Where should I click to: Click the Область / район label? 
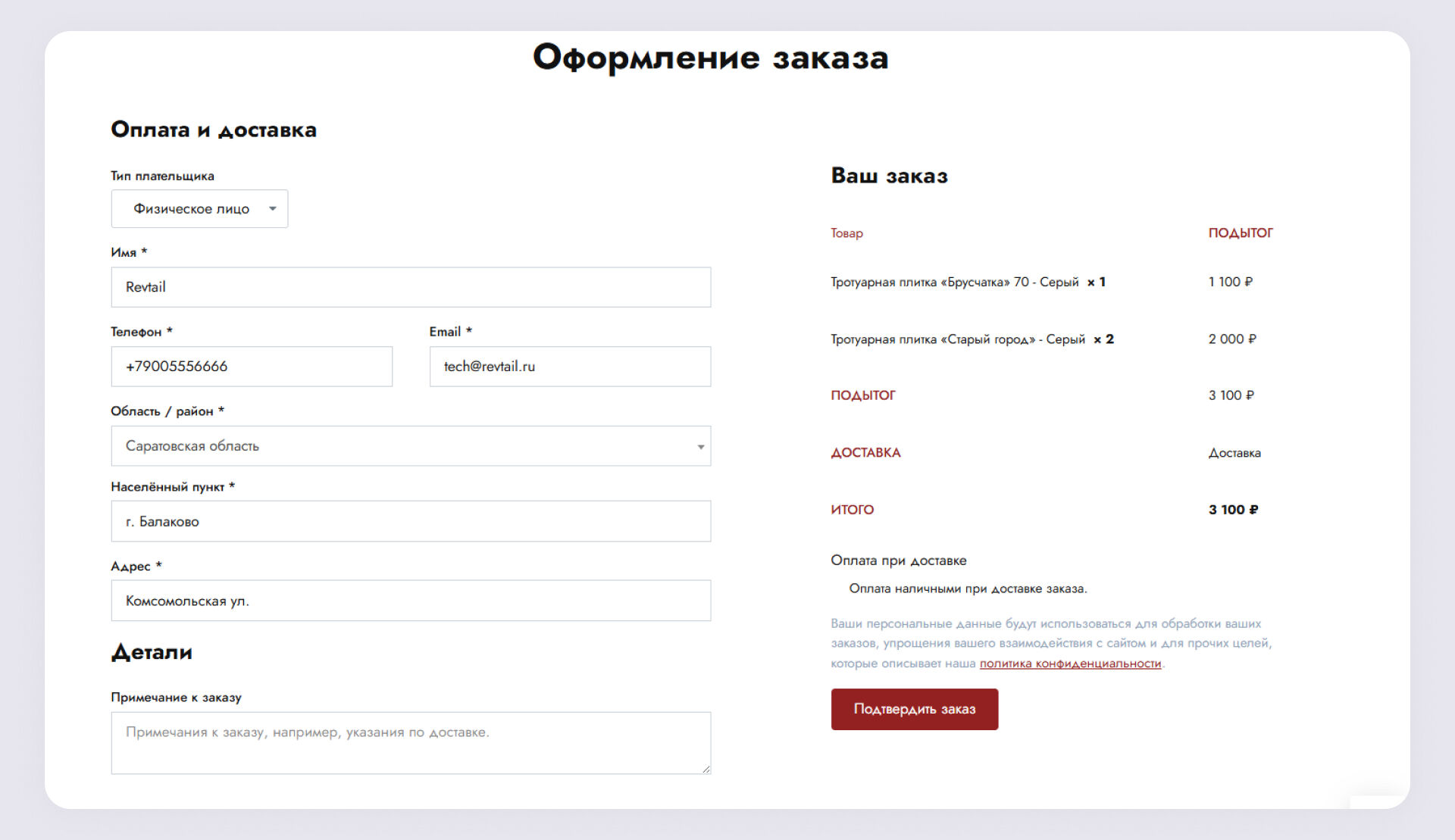tap(162, 411)
